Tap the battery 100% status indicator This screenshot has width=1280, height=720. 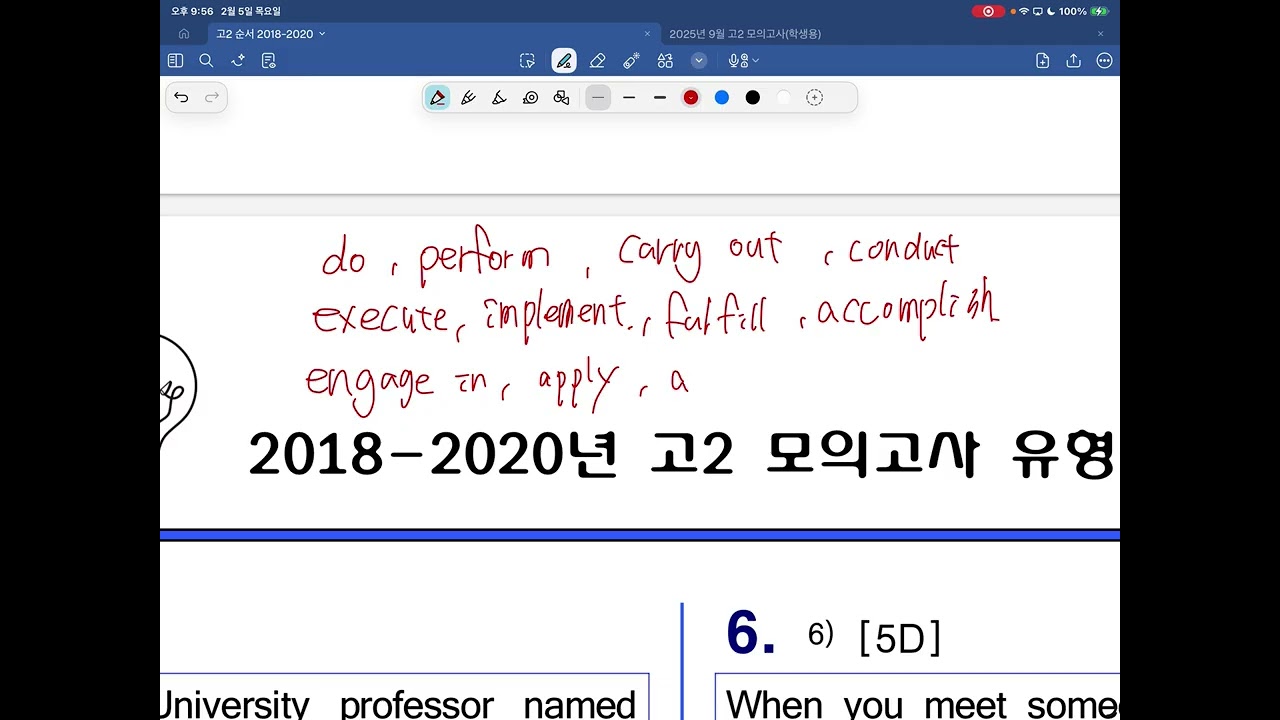pyautogui.click(x=1083, y=11)
